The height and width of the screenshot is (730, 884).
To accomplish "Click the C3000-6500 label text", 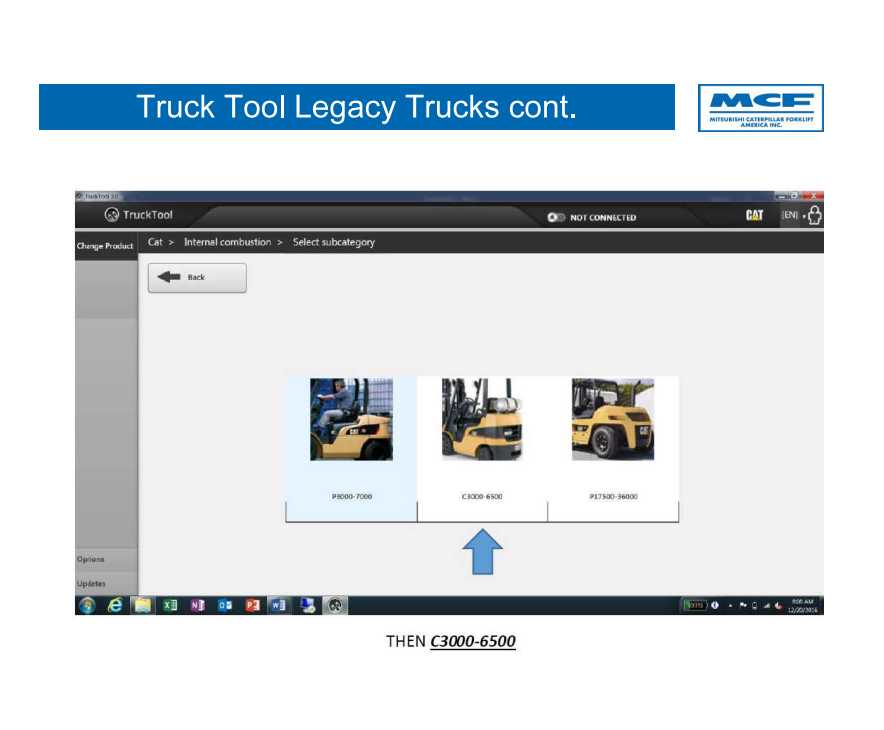I will pos(482,497).
